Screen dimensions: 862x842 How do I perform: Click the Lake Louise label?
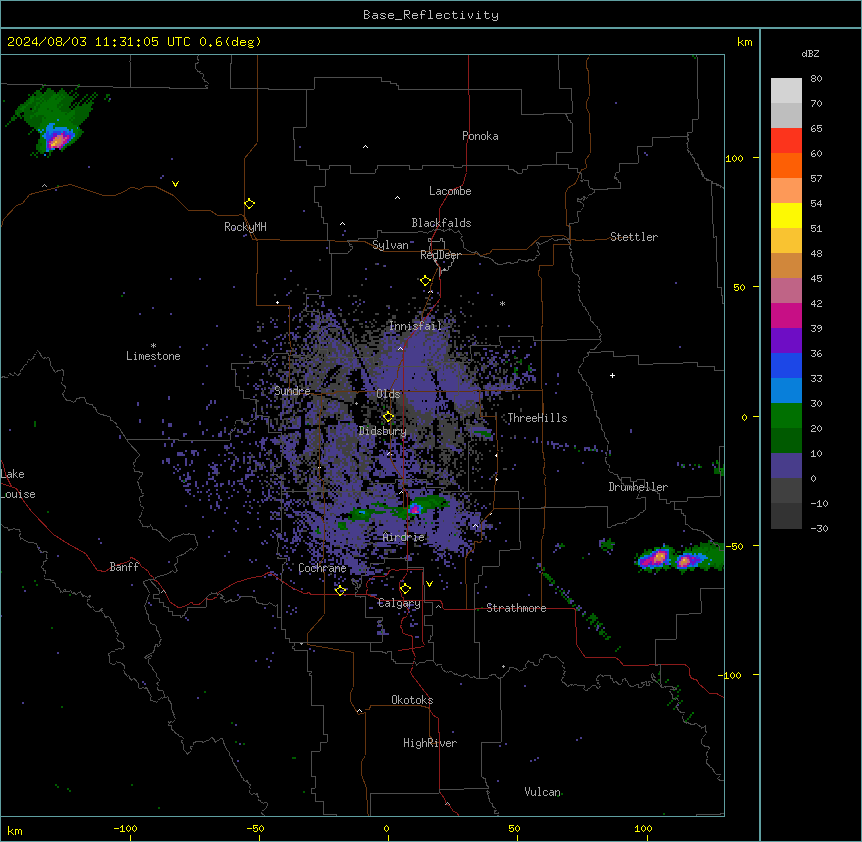pos(18,484)
